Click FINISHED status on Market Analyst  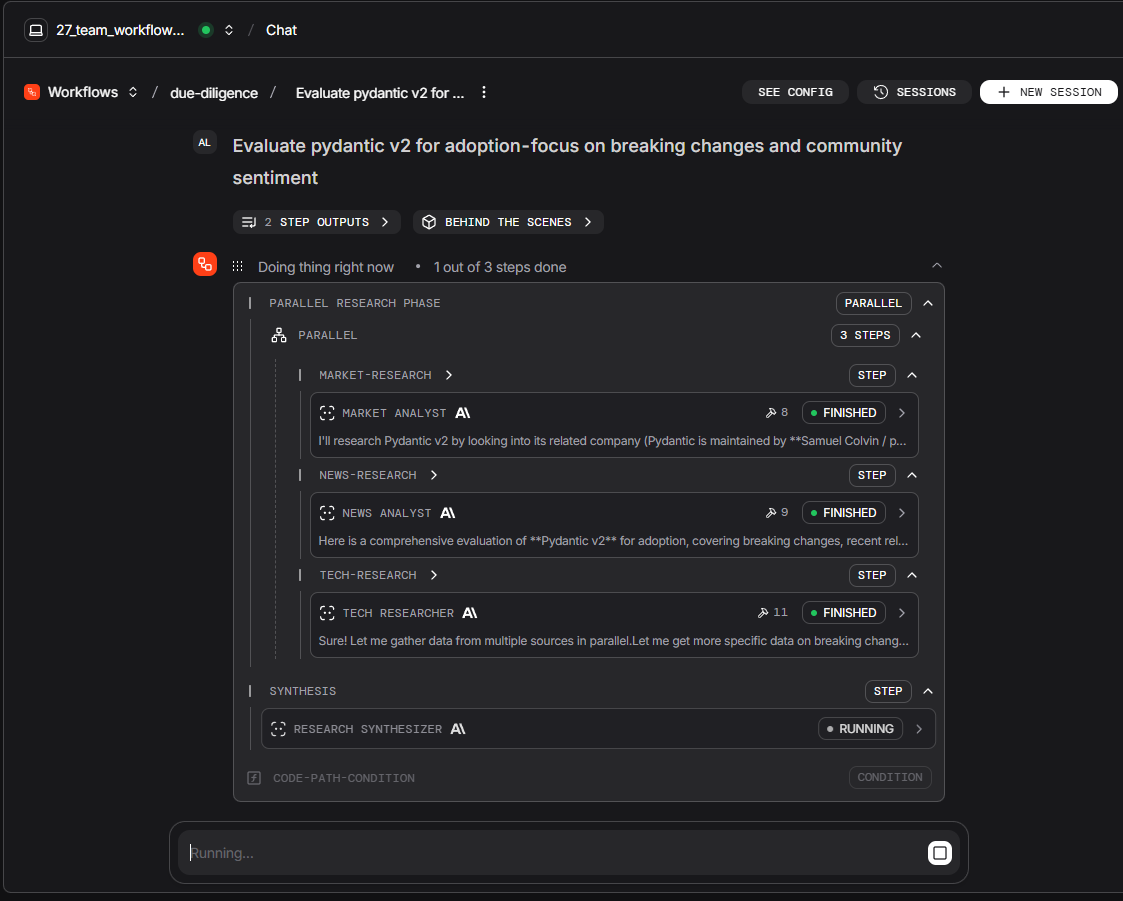tap(844, 413)
